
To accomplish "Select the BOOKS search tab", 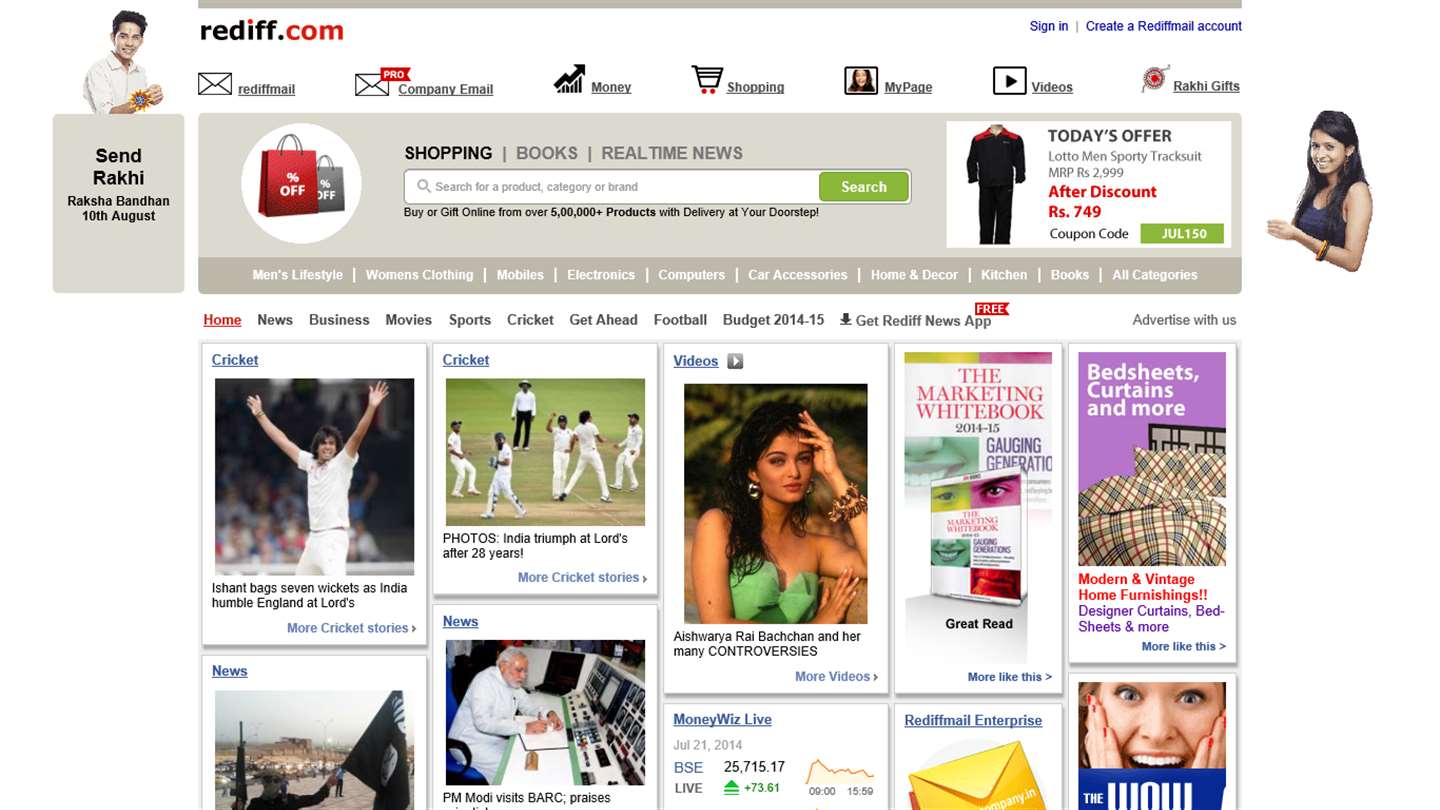I will tap(547, 153).
